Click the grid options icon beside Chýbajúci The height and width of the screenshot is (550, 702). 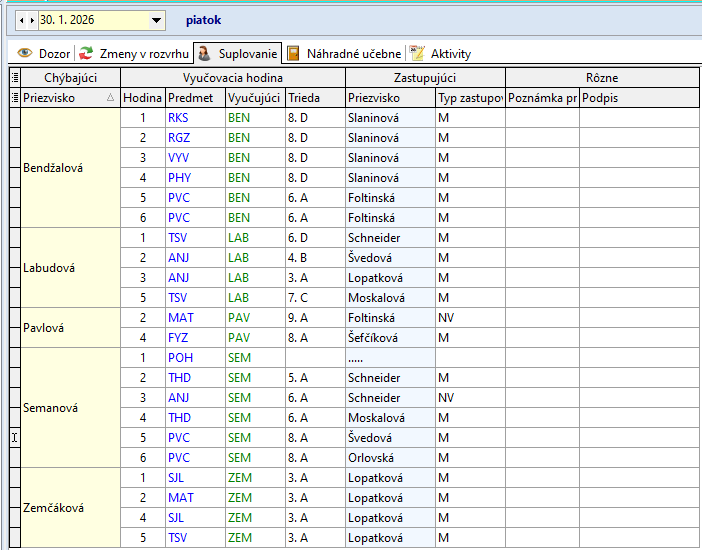click(x=14, y=77)
